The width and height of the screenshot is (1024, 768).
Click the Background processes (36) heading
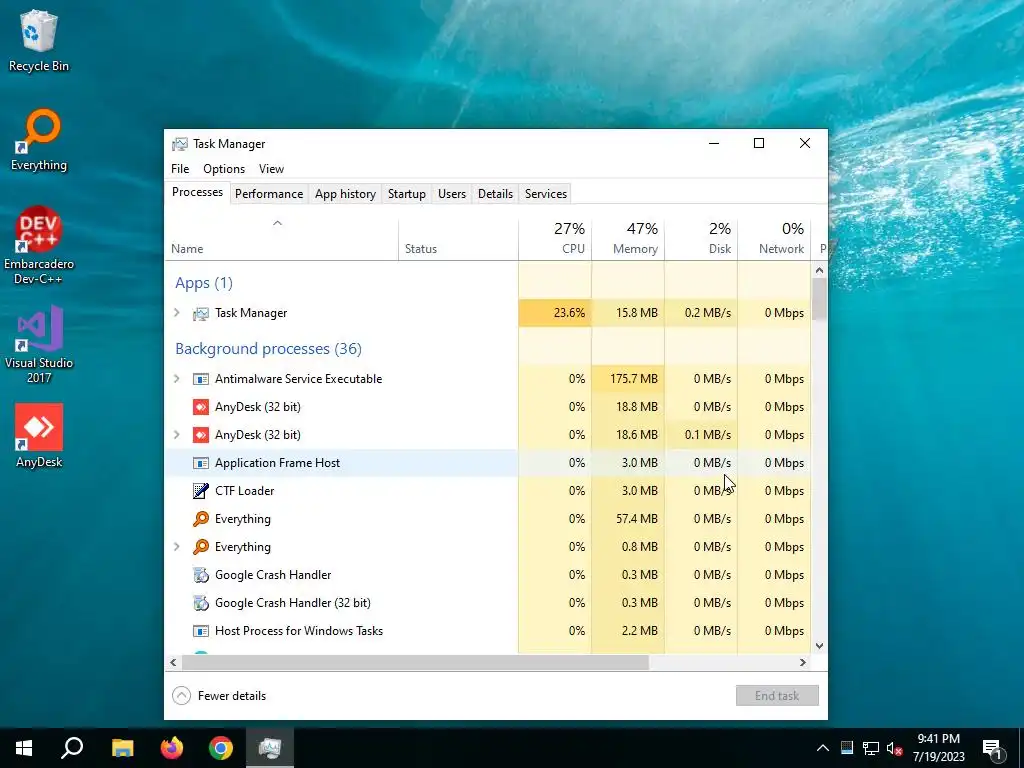[x=268, y=349]
